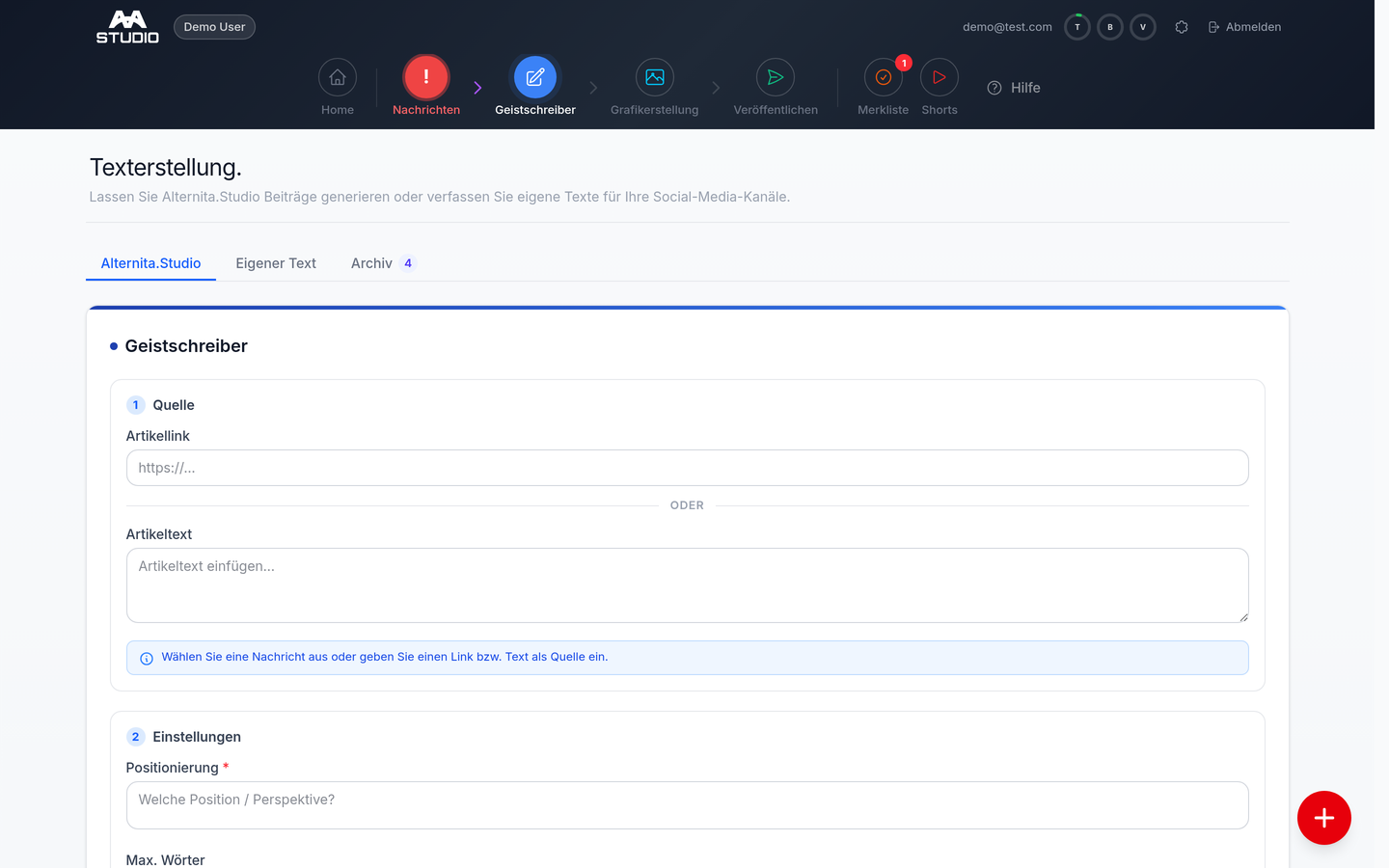Click the Texterstellung page heading
1389x868 pixels.
pos(166,167)
